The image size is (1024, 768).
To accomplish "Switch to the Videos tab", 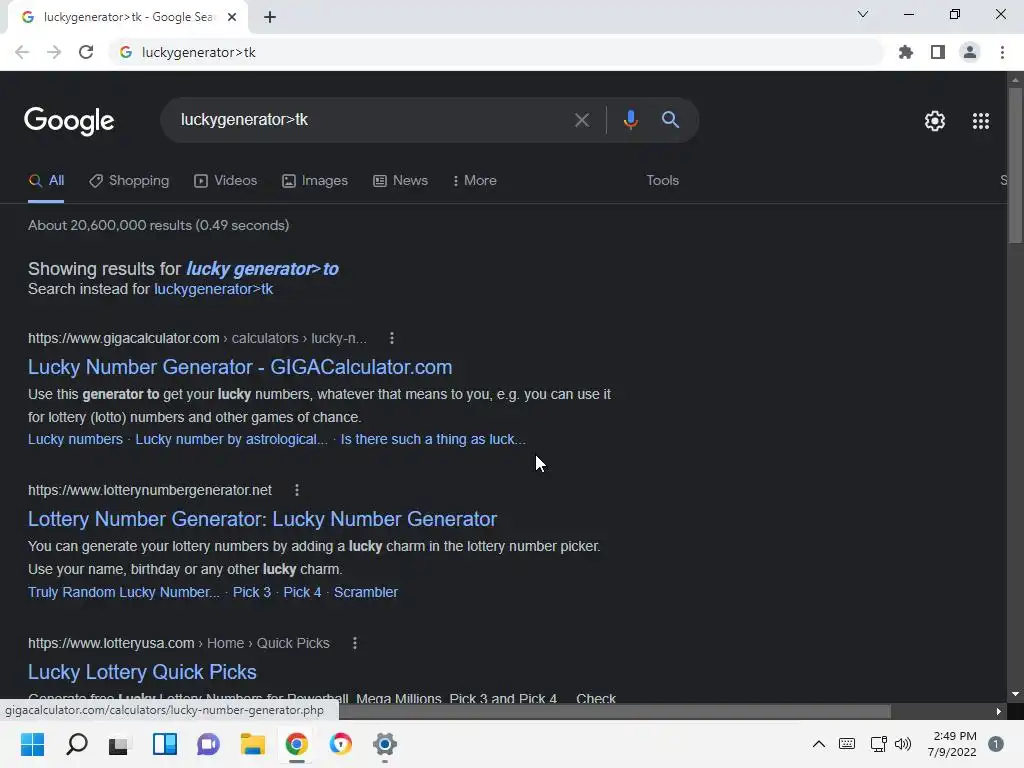I will tap(226, 181).
